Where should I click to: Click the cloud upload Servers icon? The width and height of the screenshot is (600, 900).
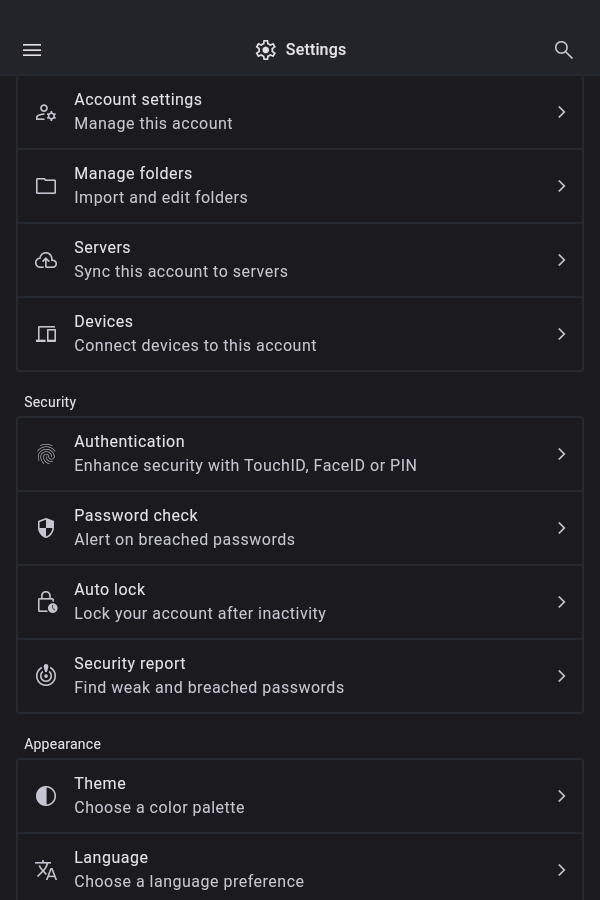[x=46, y=260]
